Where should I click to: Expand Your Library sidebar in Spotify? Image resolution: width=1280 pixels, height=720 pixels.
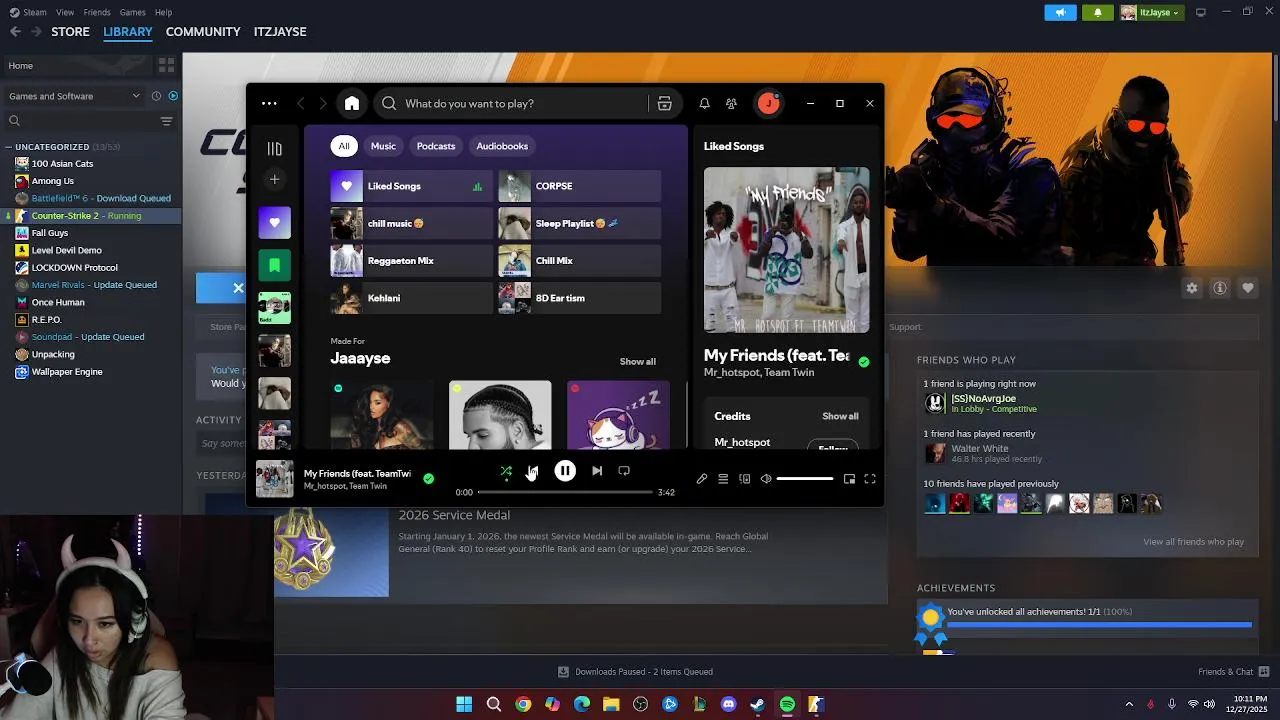[274, 149]
